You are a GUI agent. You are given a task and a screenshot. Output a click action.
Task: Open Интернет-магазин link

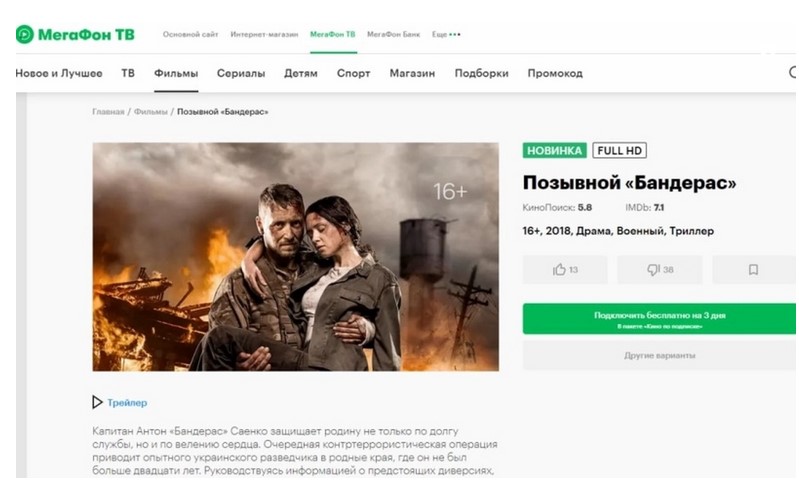(264, 35)
